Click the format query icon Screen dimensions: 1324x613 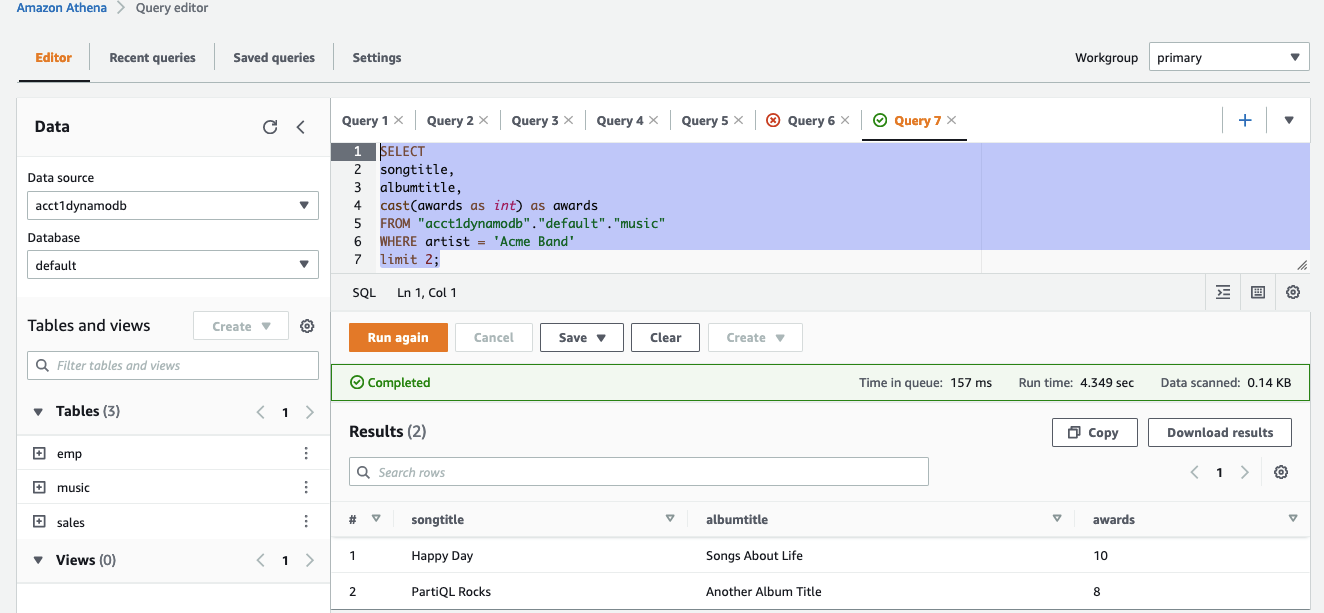pos(1223,292)
